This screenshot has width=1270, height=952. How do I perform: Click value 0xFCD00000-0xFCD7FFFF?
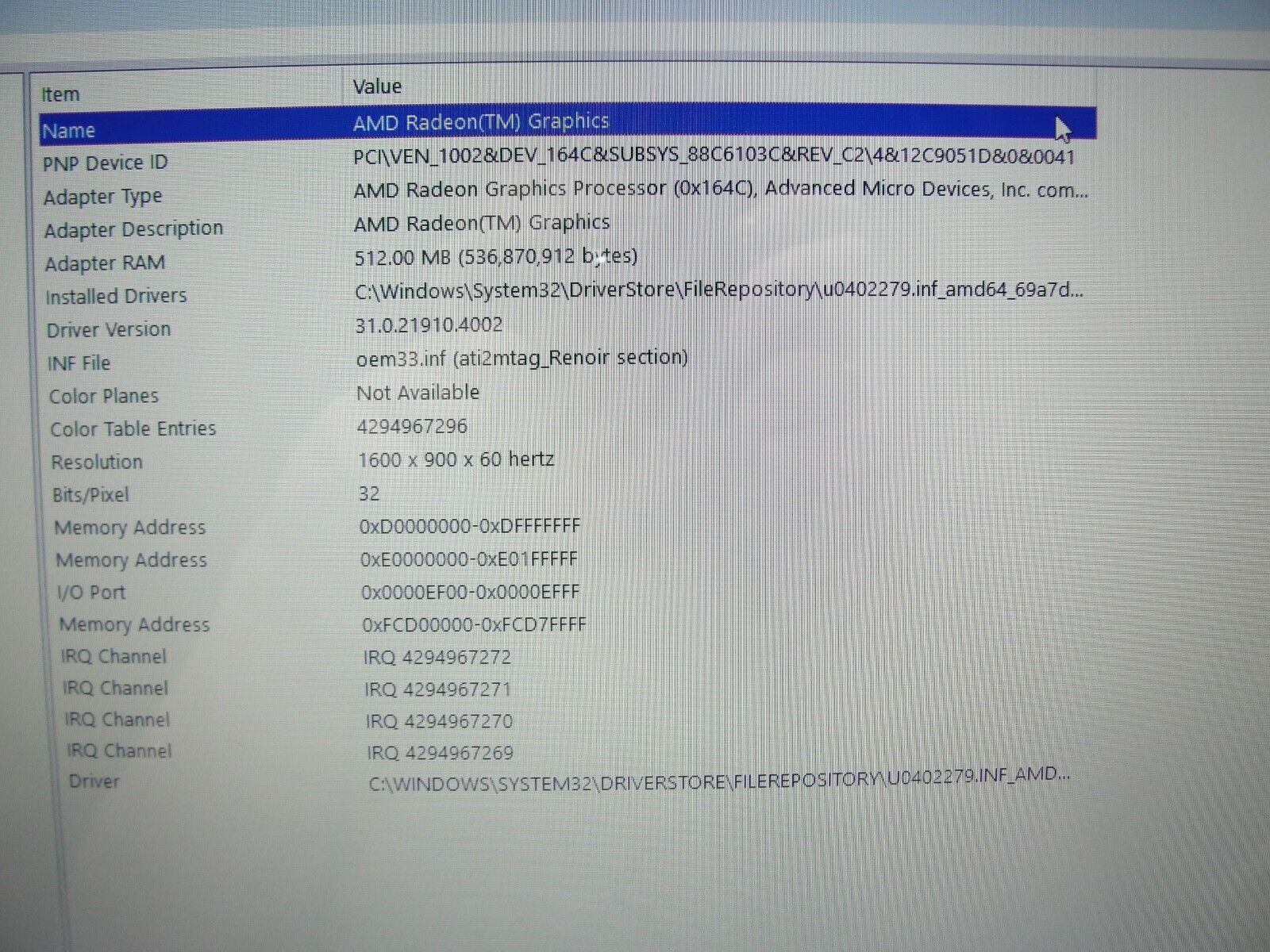[474, 625]
